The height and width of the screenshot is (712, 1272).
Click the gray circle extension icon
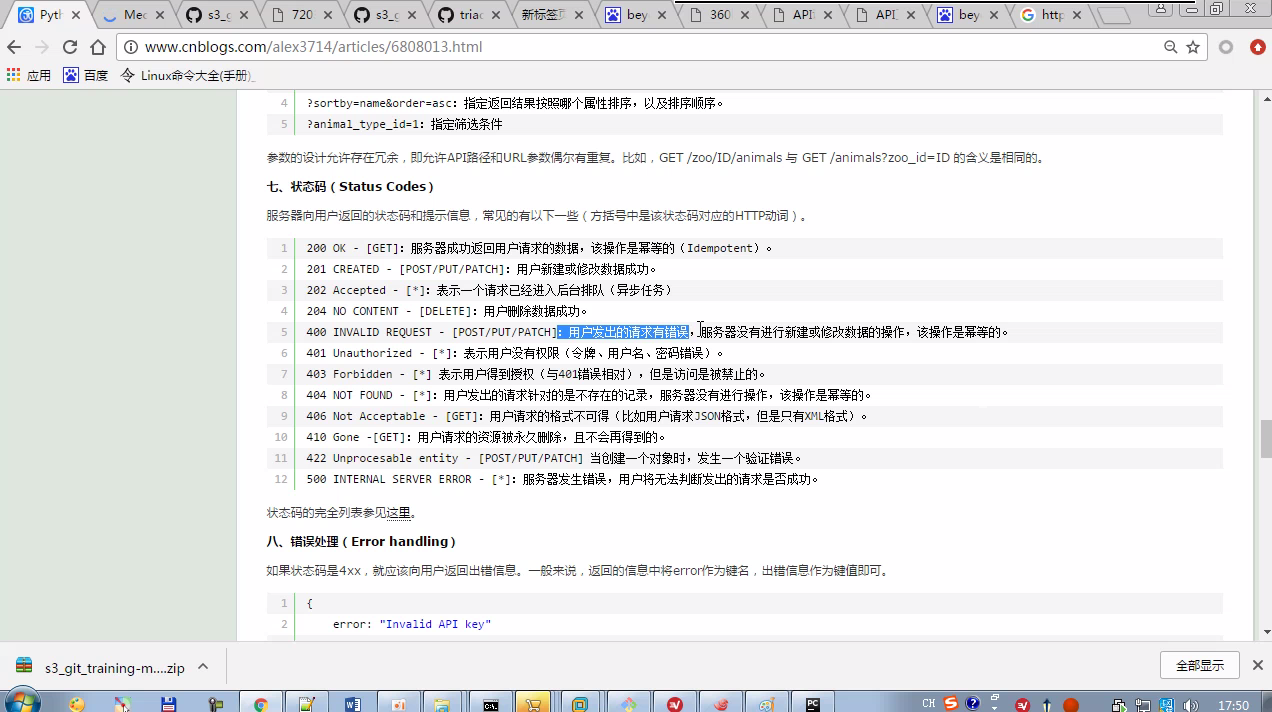[x=1226, y=47]
